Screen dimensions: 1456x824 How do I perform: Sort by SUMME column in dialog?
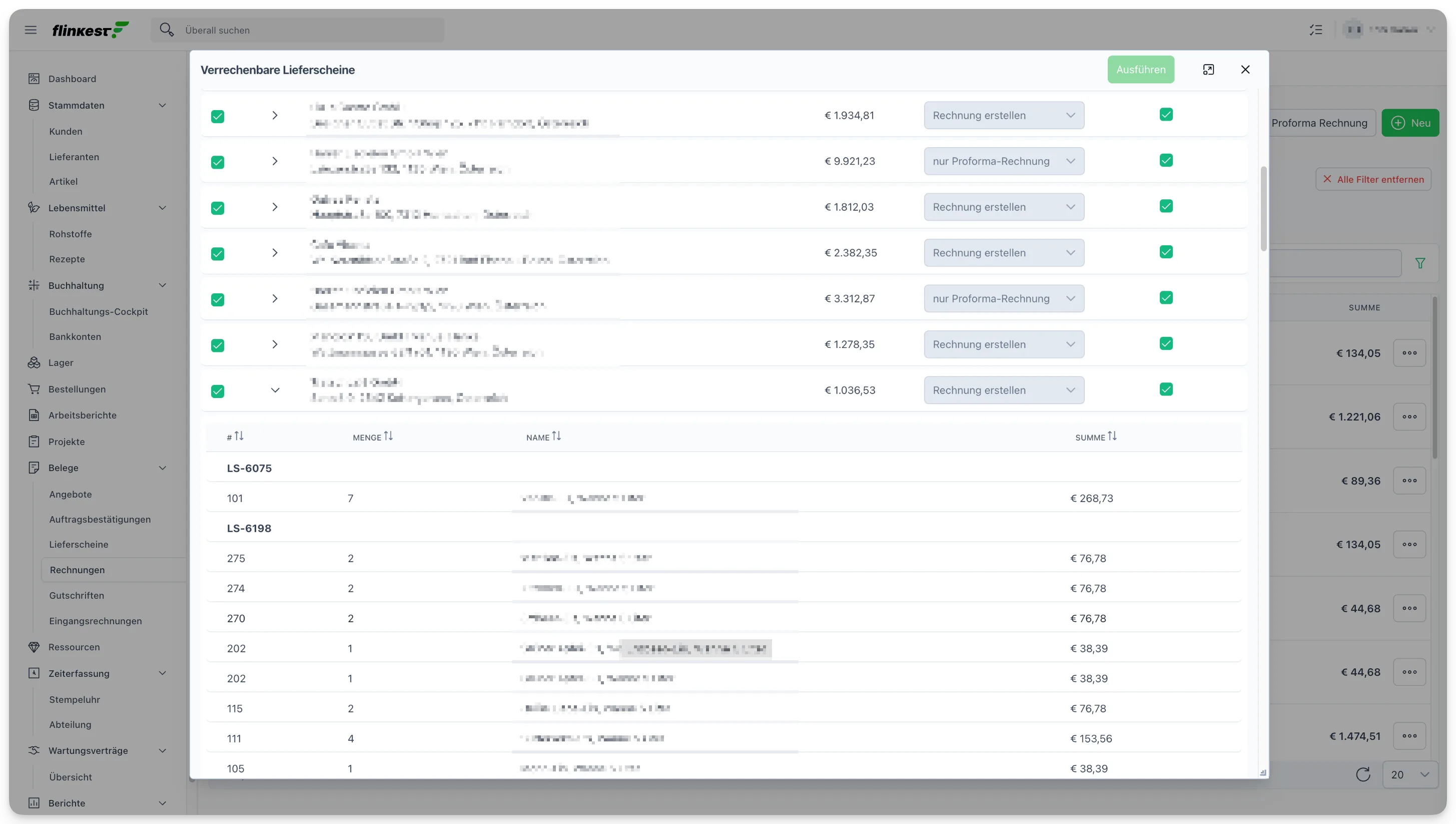pos(1112,436)
